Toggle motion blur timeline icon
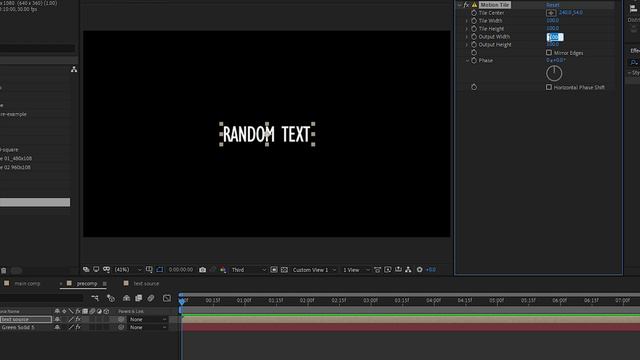This screenshot has height=360, width=640. 151,298
